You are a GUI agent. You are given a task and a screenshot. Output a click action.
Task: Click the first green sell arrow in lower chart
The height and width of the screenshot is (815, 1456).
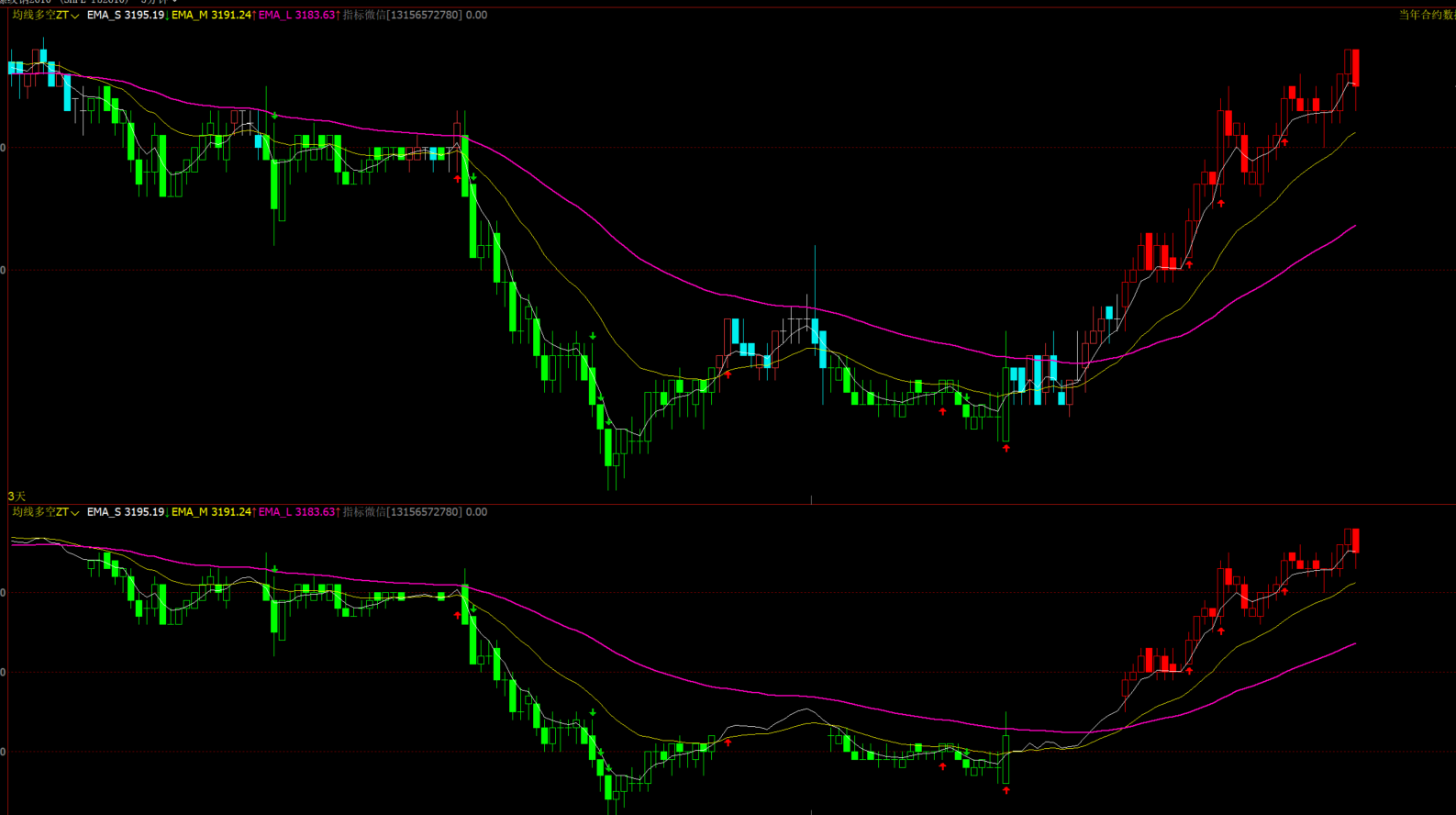tap(274, 570)
